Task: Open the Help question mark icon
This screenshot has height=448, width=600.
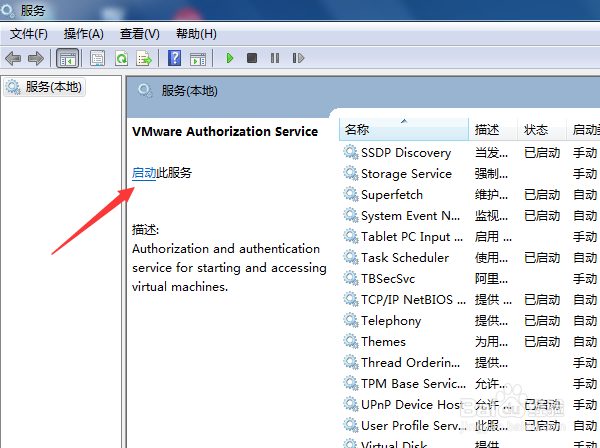Action: [x=174, y=58]
